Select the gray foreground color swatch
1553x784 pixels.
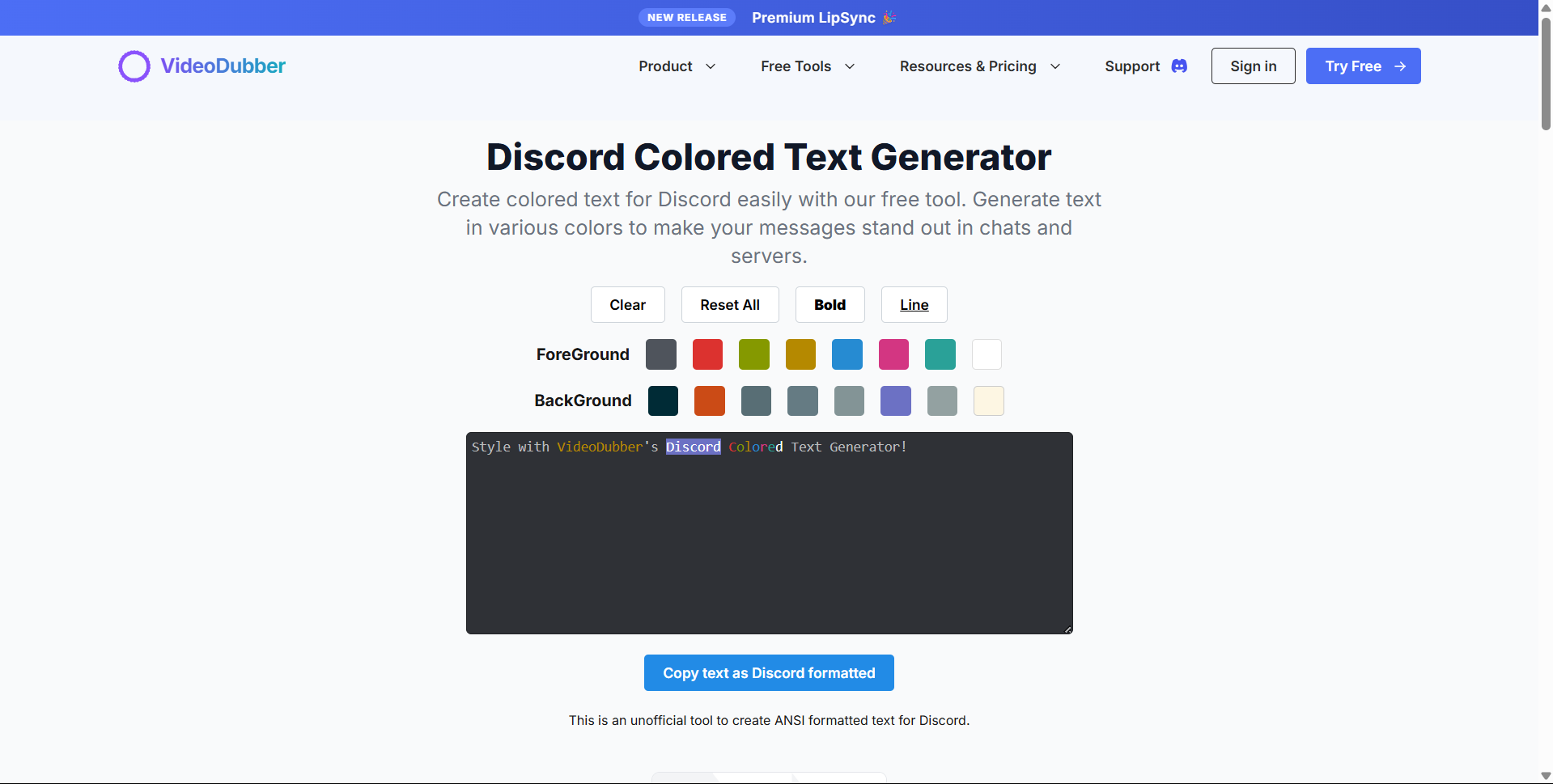661,354
